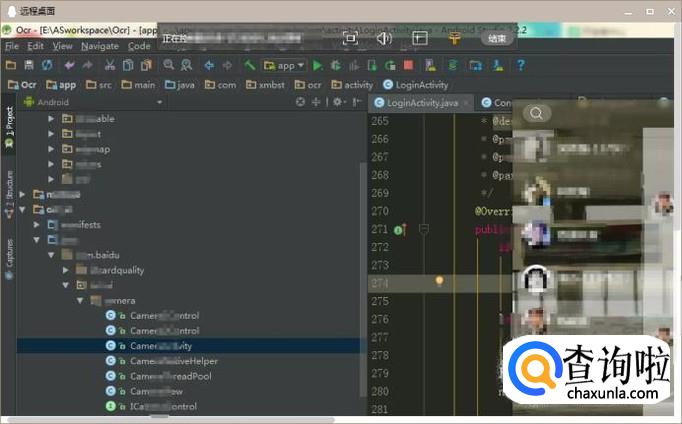The width and height of the screenshot is (682, 424).
Task: Collapse the baidu package folder
Action: [51, 255]
